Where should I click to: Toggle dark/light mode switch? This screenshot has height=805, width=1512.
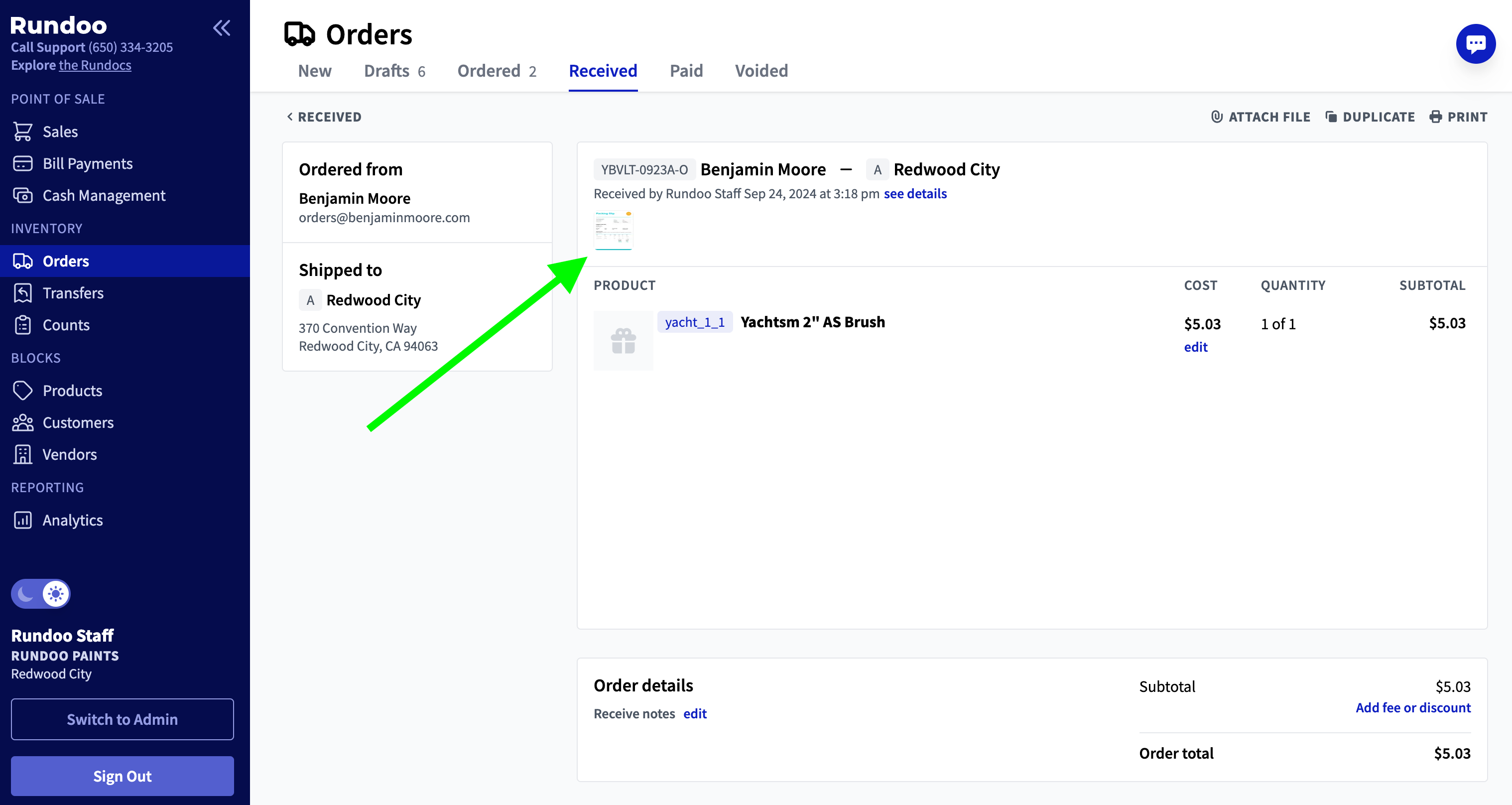40,594
